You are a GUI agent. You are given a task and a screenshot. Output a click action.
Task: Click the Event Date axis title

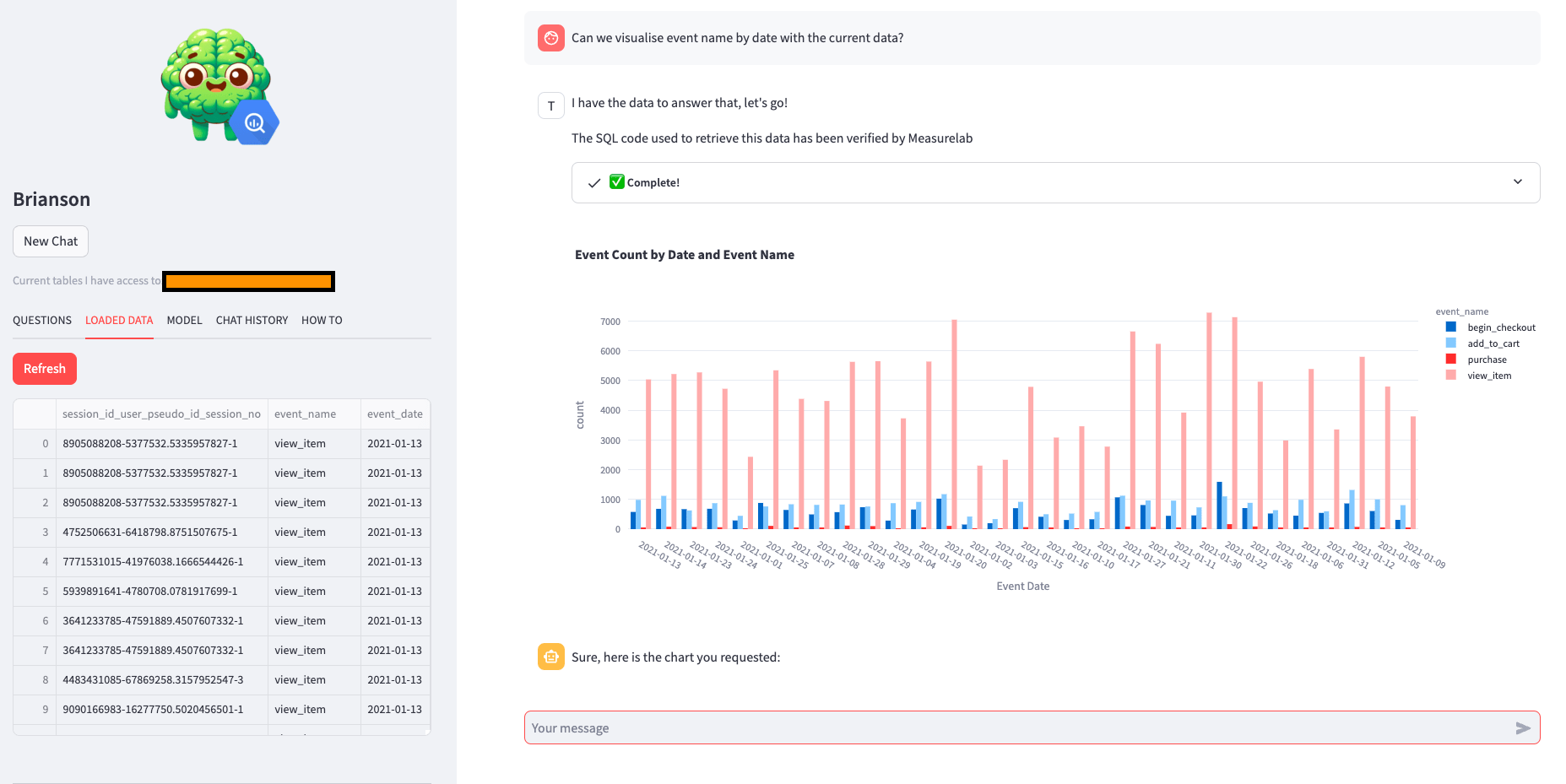tap(1023, 586)
